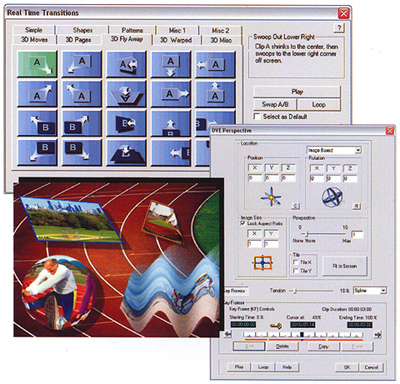This screenshot has height=384, width=400.
Task: Toggle the Lock Aspect Ratio checkbox
Action: pyautogui.click(x=243, y=223)
